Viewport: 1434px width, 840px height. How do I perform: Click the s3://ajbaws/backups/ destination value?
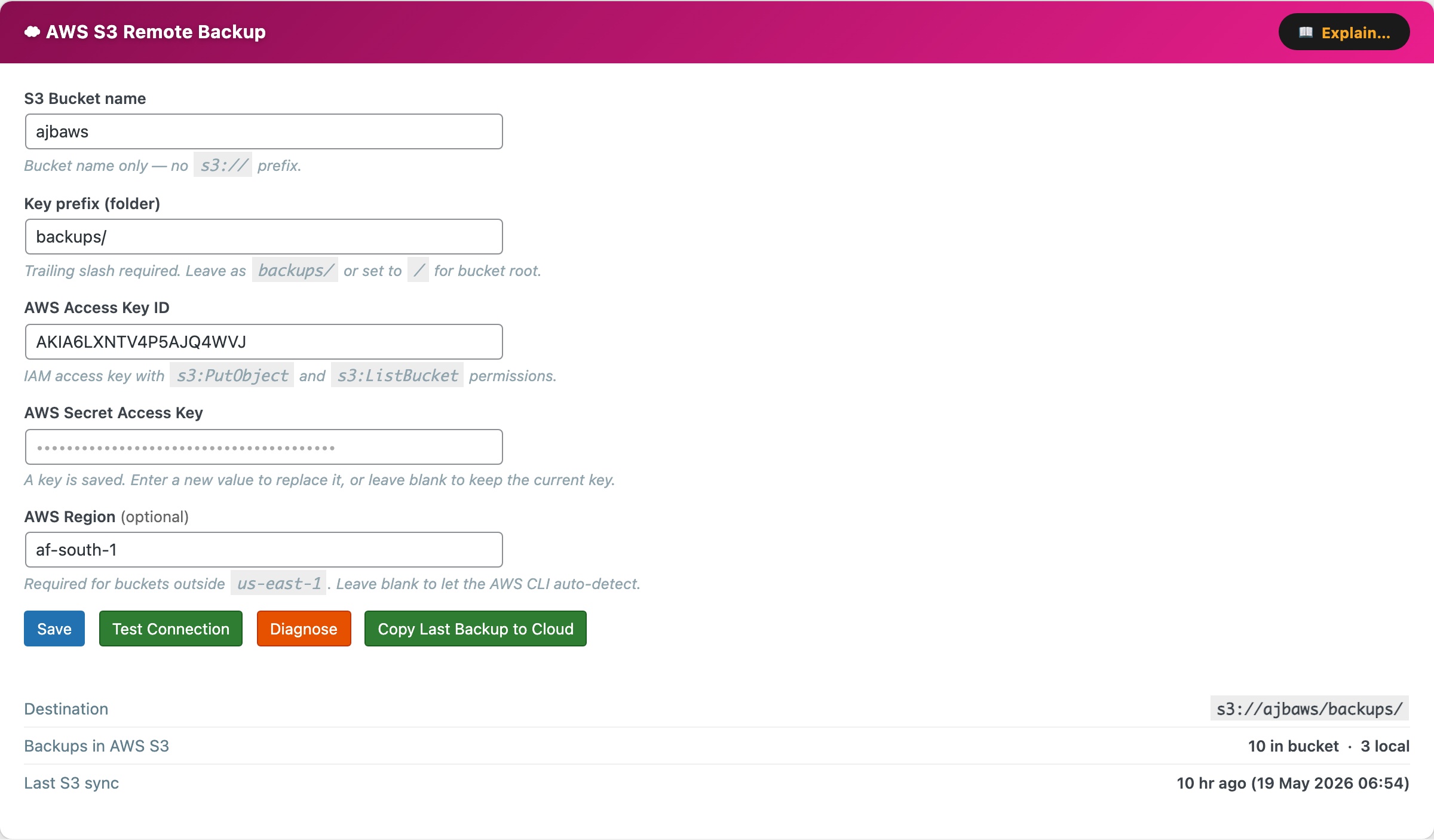(1310, 709)
